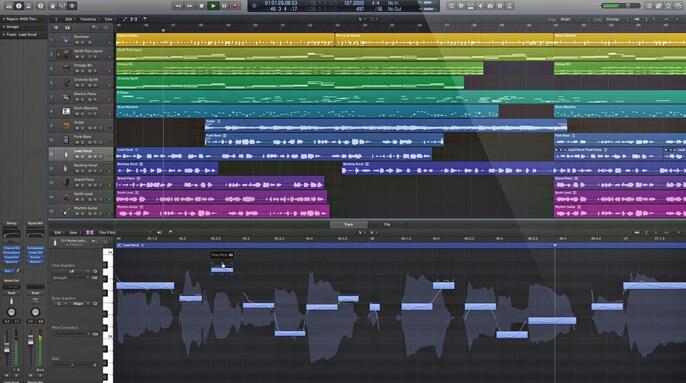Expand the Track Lead Vocal inspector section
The height and width of the screenshot is (383, 686).
click(4, 35)
